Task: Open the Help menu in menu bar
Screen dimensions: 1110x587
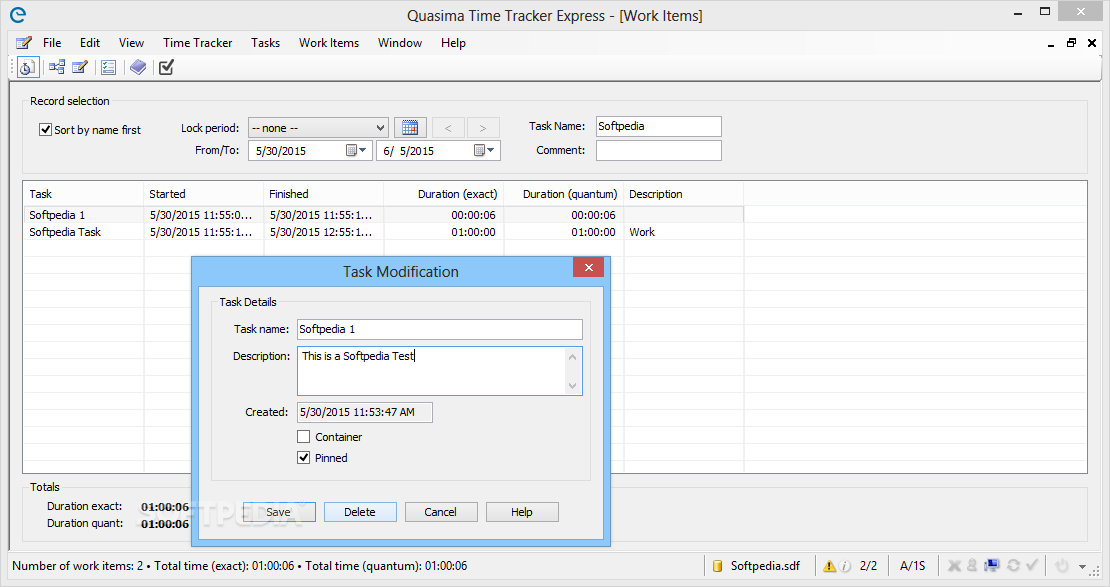Action: (453, 42)
